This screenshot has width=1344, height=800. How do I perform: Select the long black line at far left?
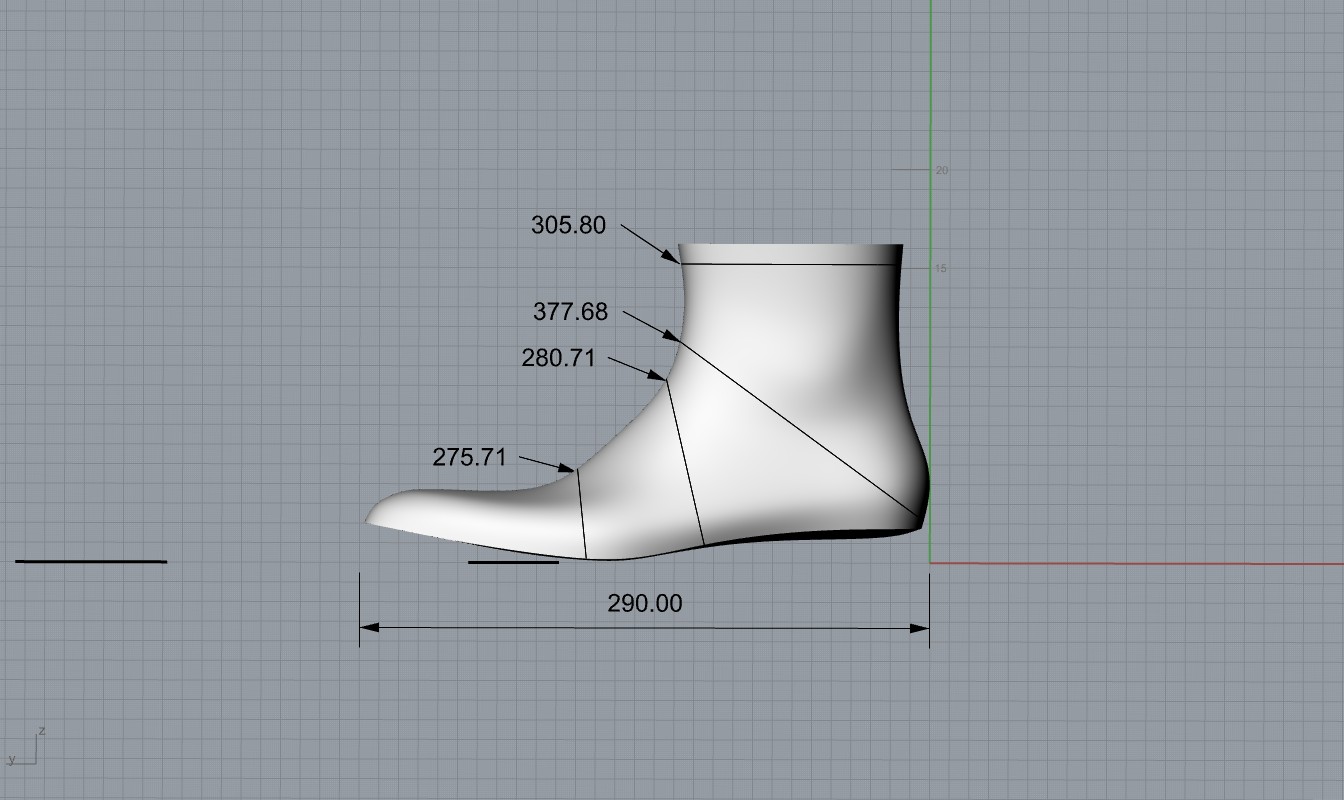pos(91,562)
